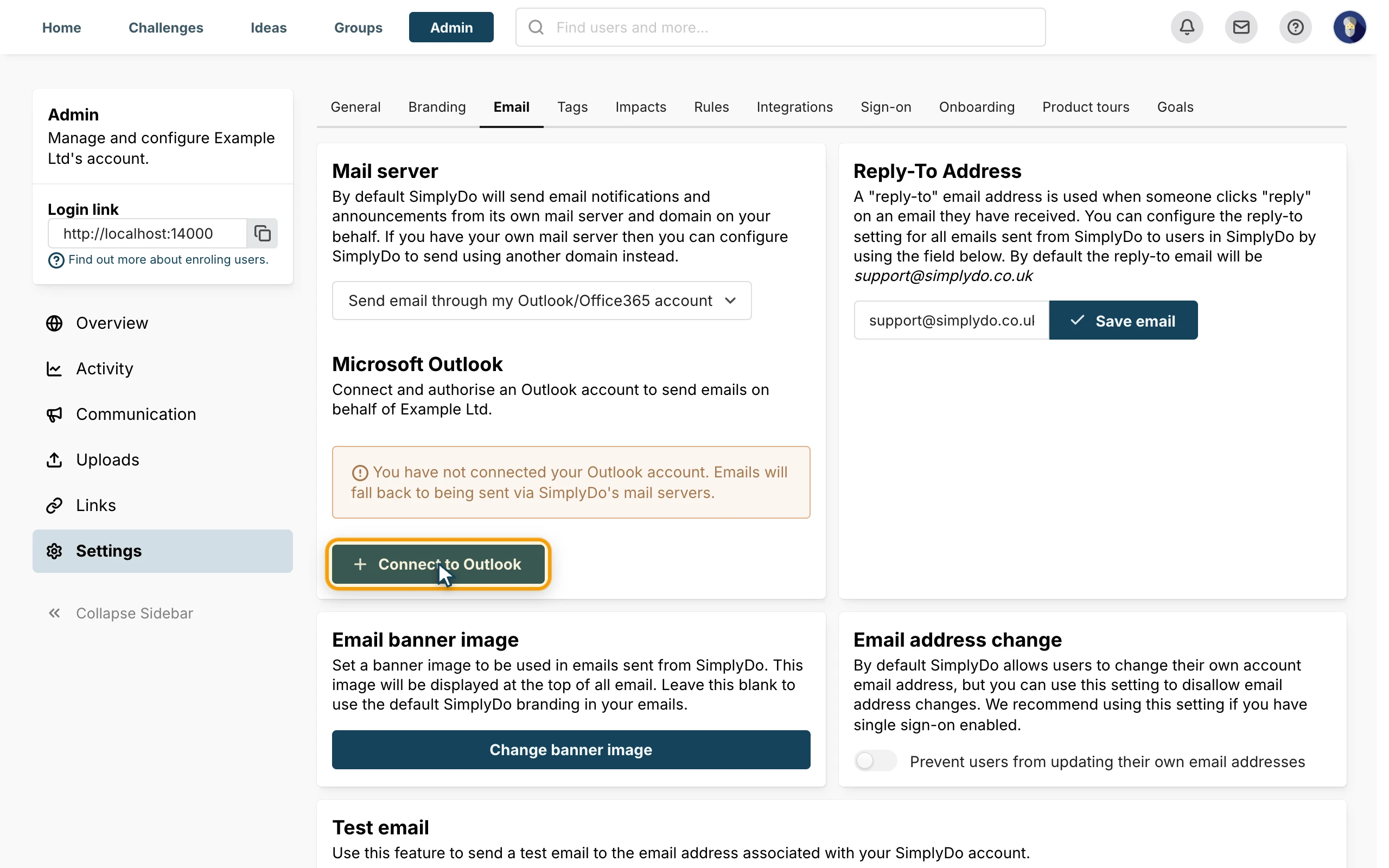Switch to the General tab
This screenshot has height=868, width=1389.
(x=355, y=107)
